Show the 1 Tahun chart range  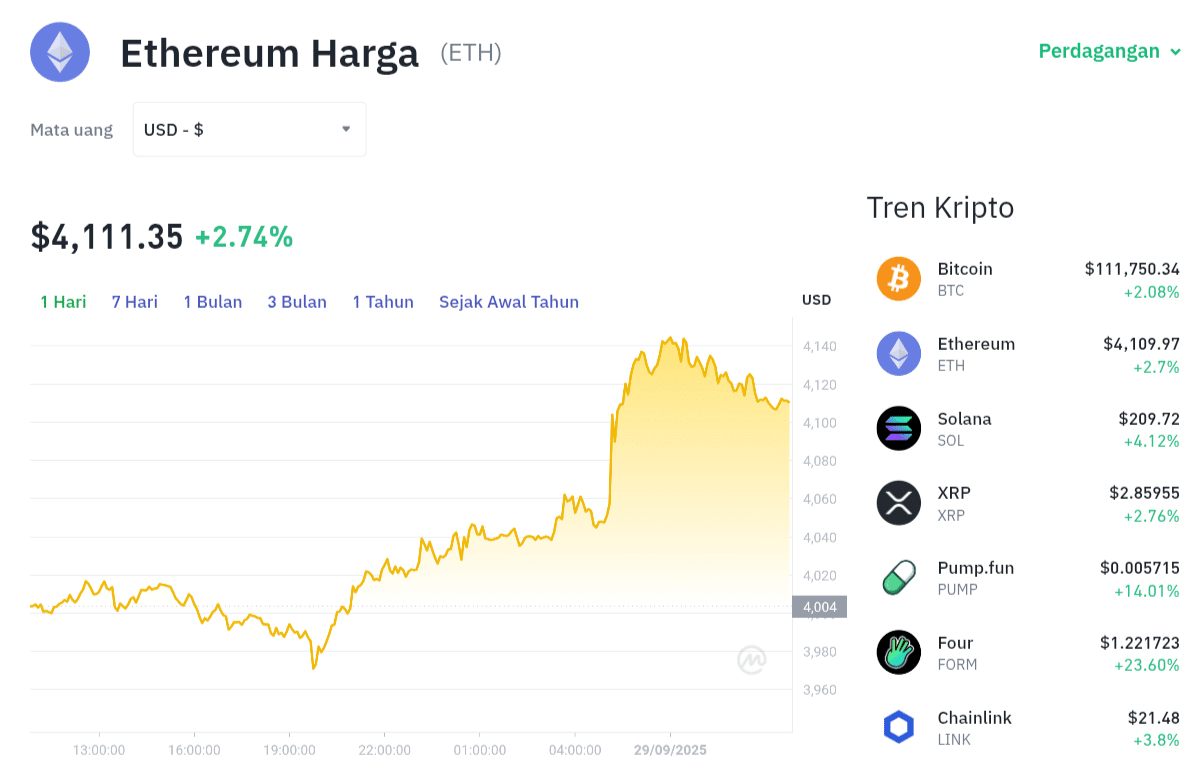click(383, 302)
